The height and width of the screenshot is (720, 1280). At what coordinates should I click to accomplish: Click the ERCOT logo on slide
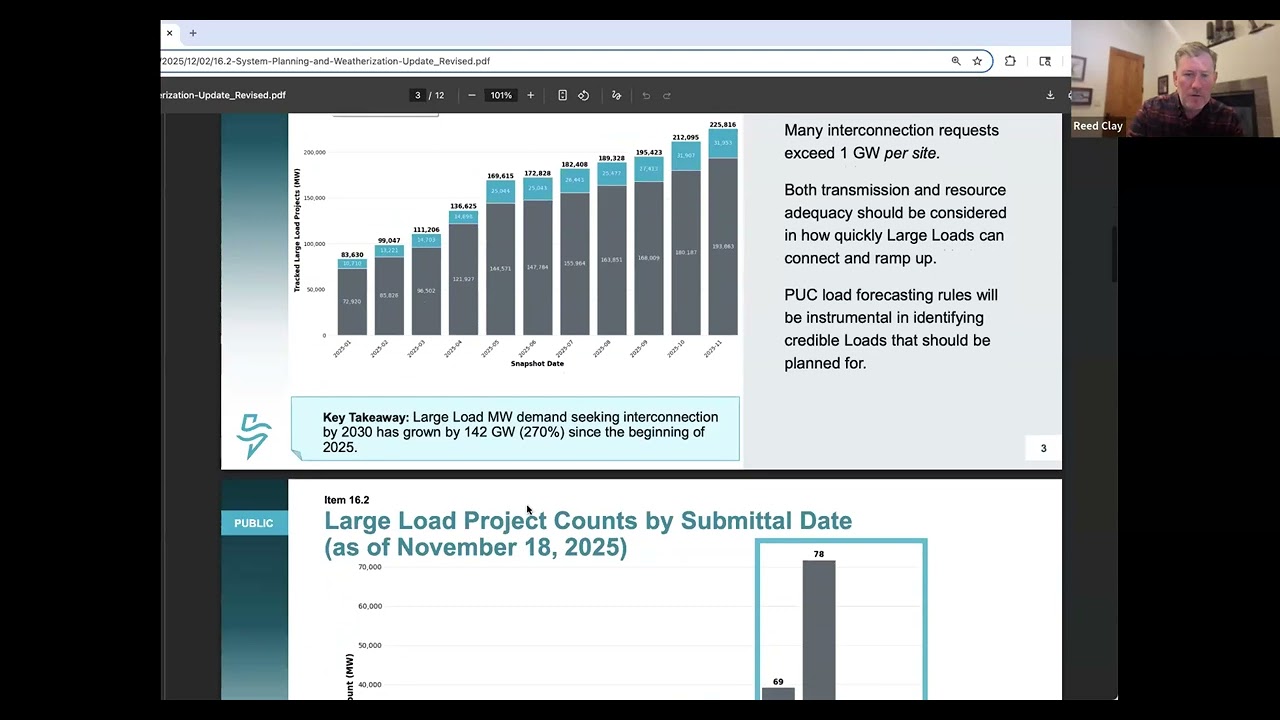coord(254,436)
